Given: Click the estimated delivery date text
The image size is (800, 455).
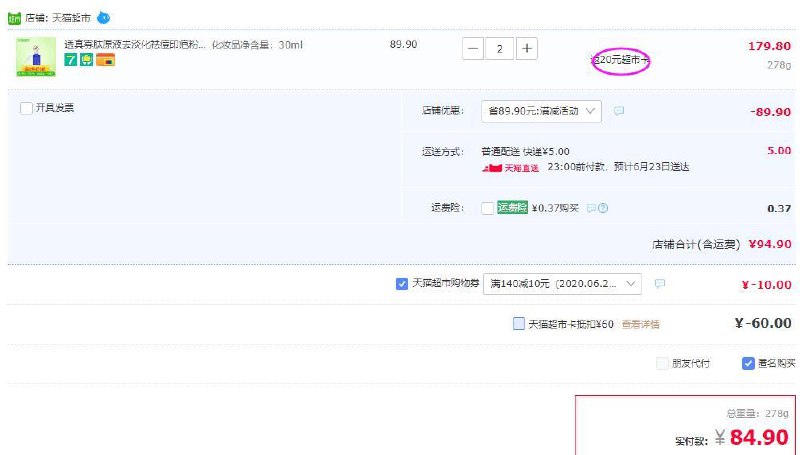Looking at the screenshot, I should (x=652, y=167).
